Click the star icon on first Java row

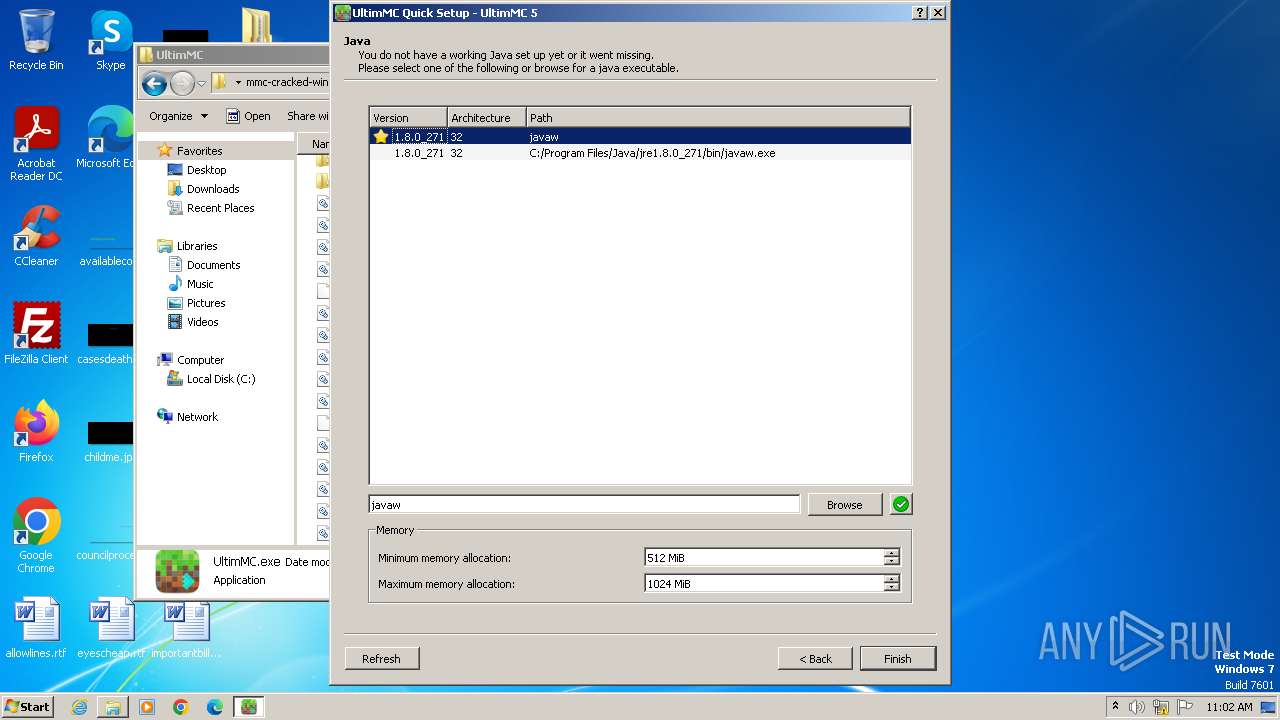click(381, 137)
